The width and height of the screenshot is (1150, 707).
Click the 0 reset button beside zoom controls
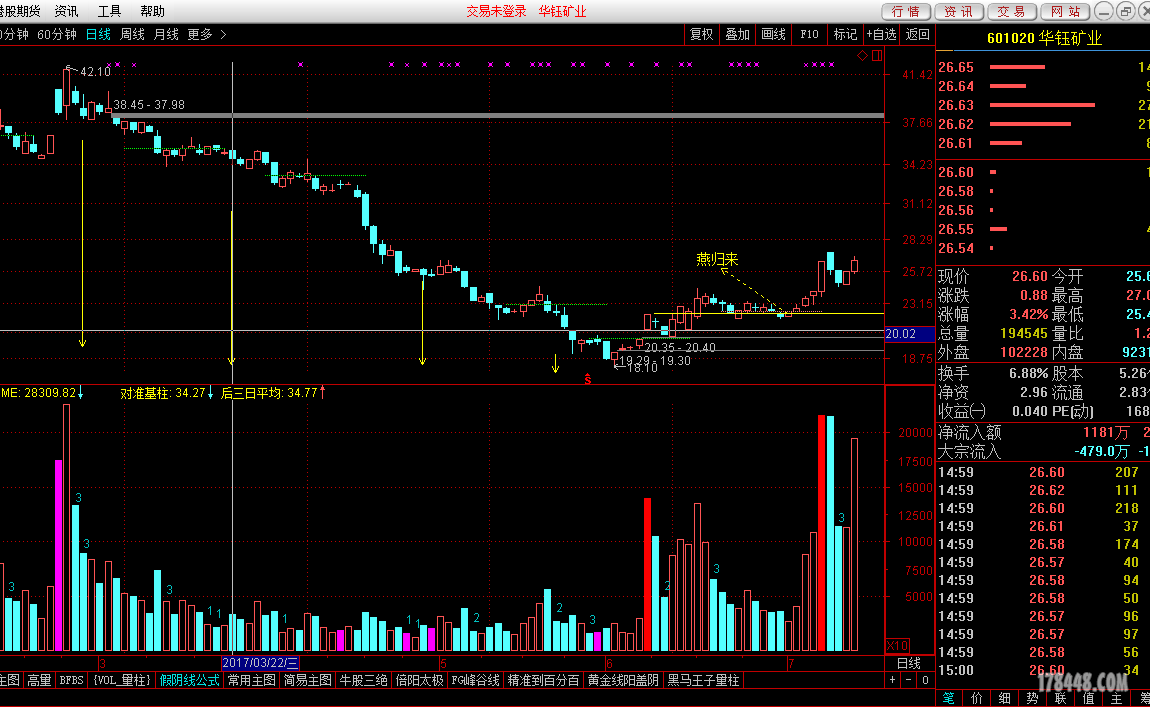(926, 681)
